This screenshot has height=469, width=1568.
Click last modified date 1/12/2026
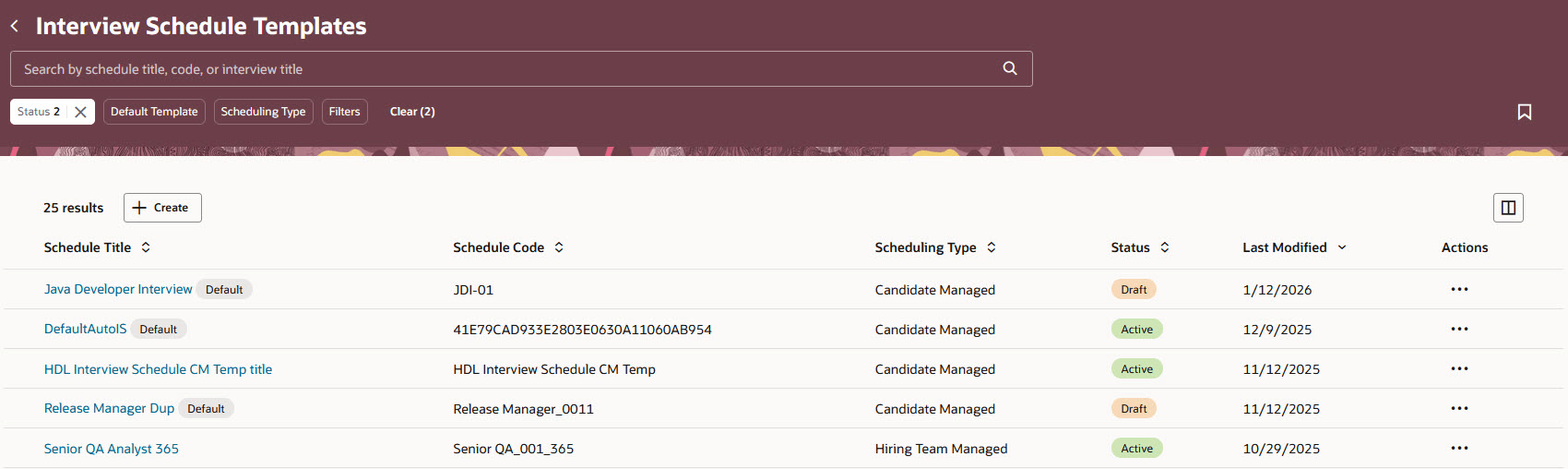click(x=1277, y=290)
